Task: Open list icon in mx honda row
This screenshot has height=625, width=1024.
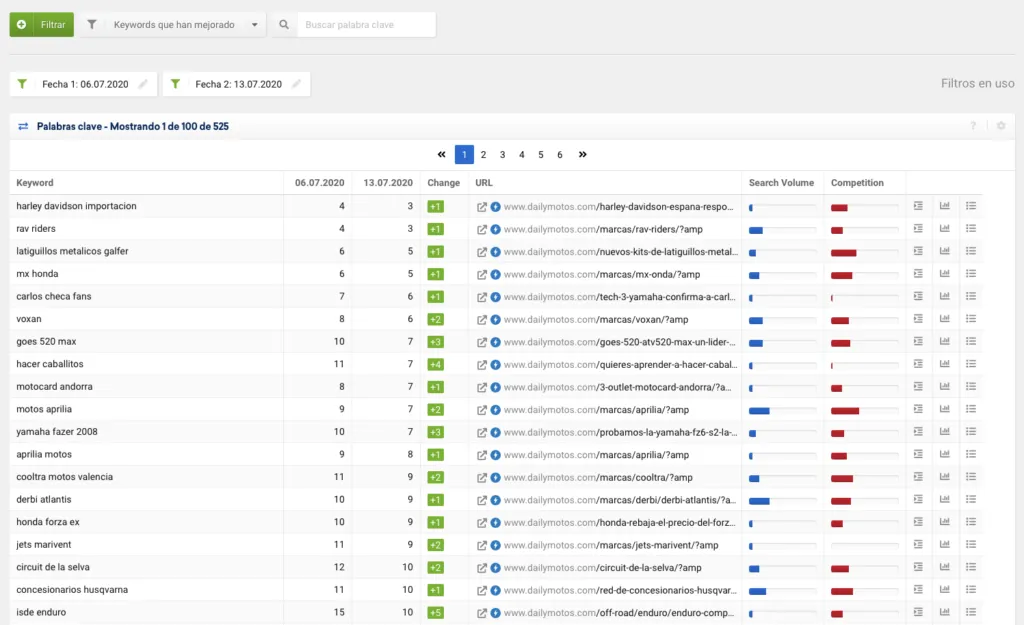Action: coord(971,274)
